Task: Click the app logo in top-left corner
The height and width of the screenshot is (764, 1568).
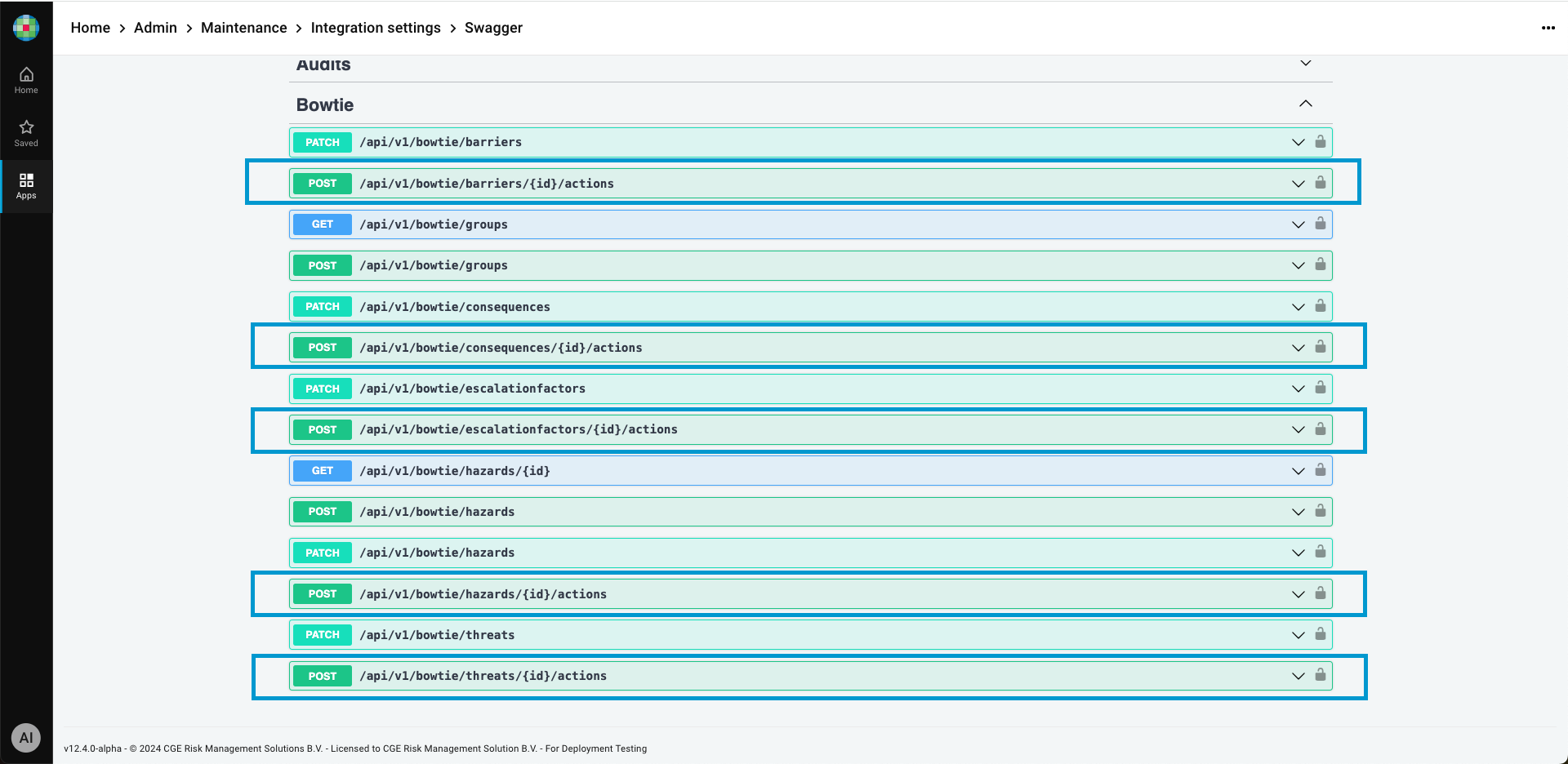Action: (x=26, y=28)
